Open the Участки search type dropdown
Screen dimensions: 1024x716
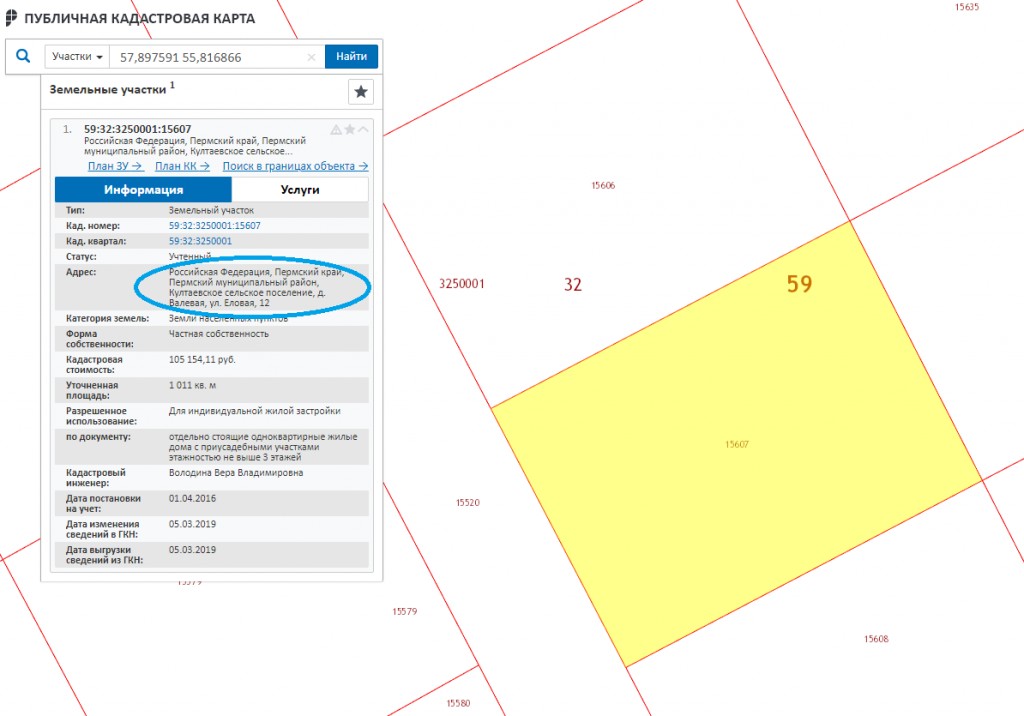click(x=77, y=57)
